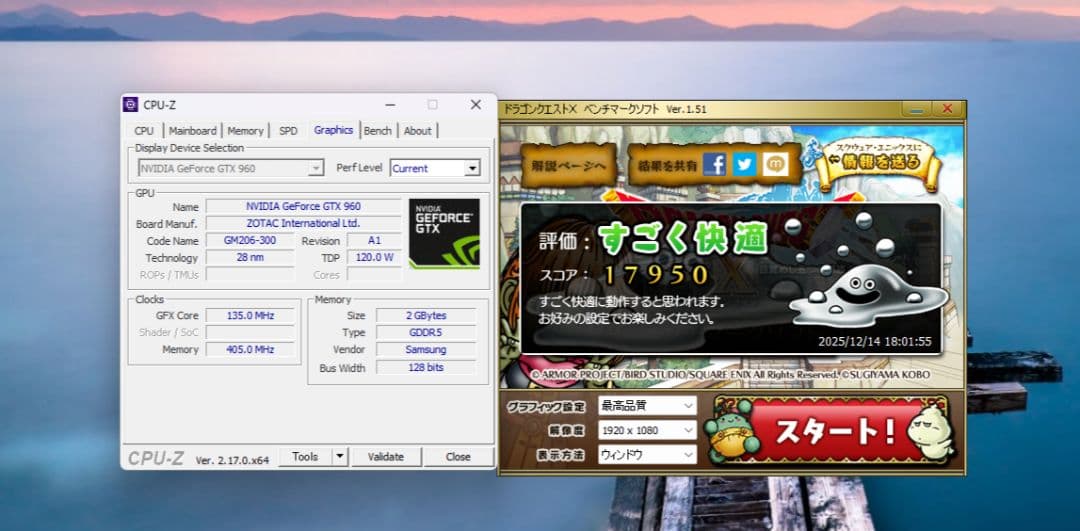Open the Perf Level Current dropdown

(x=435, y=168)
